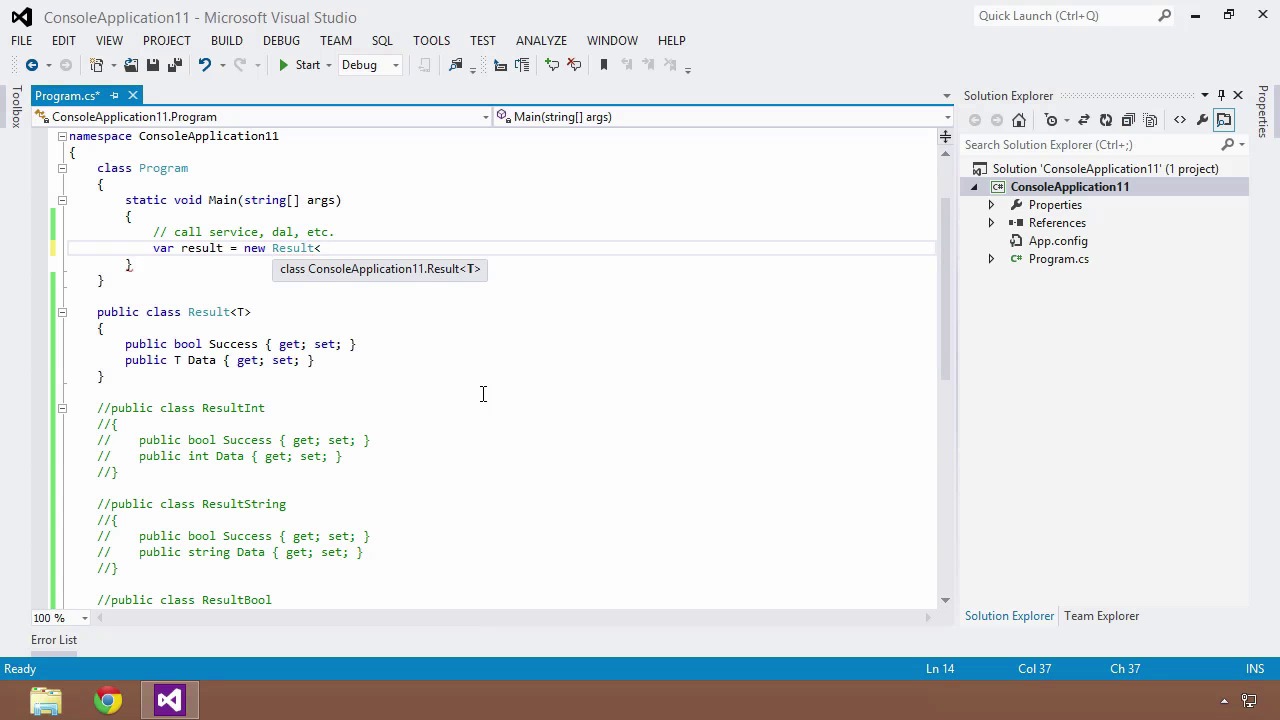Refresh the Solution Explorer
This screenshot has width=1280, height=720.
1106,120
